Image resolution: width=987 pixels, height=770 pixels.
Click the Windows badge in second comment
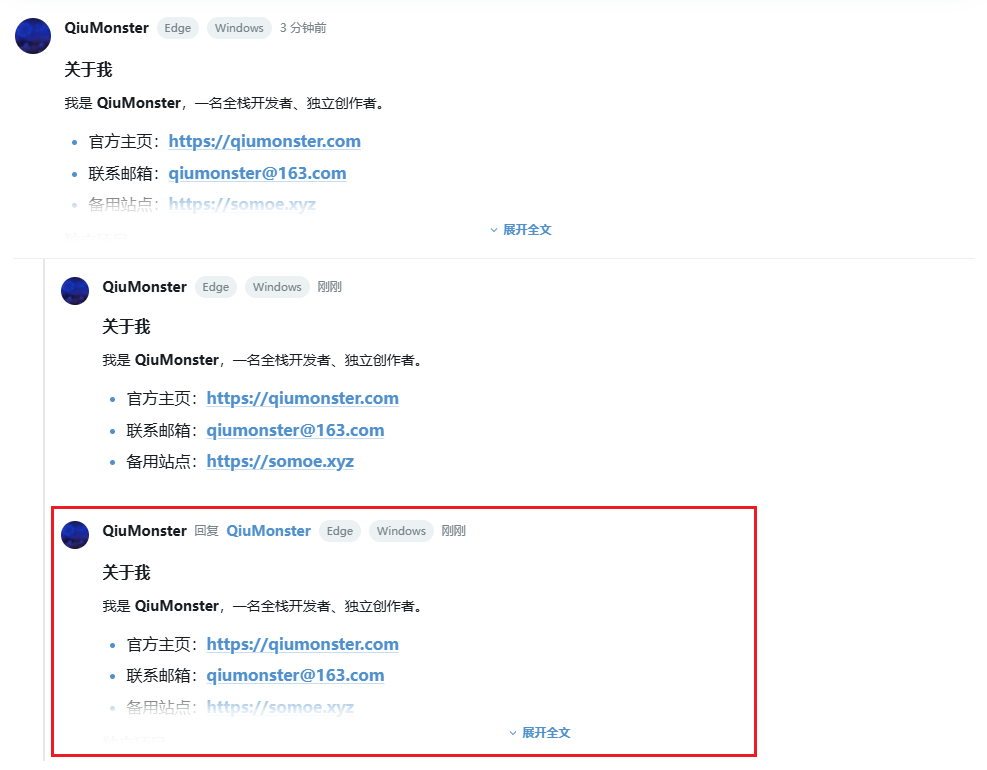277,287
